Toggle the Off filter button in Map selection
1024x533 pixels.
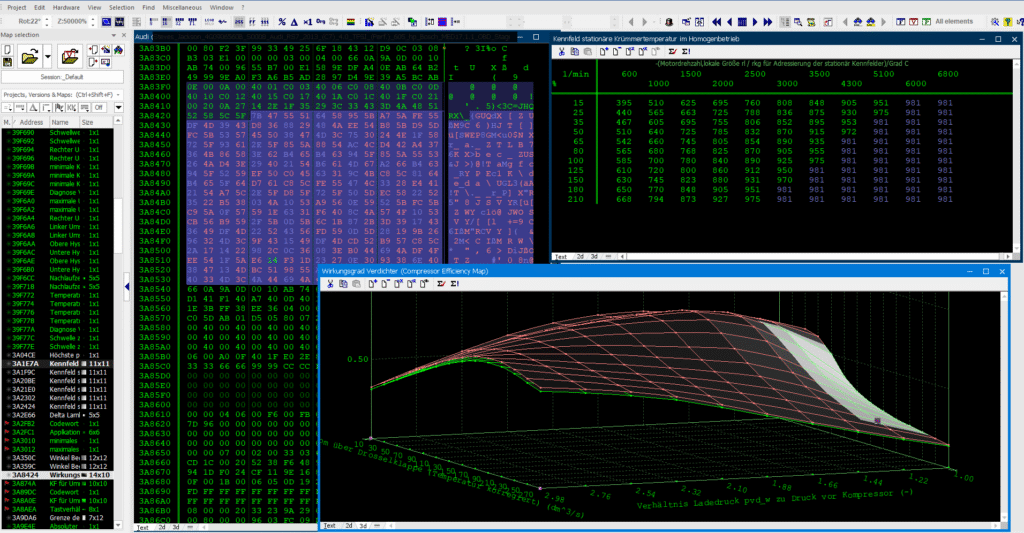pyautogui.click(x=97, y=109)
